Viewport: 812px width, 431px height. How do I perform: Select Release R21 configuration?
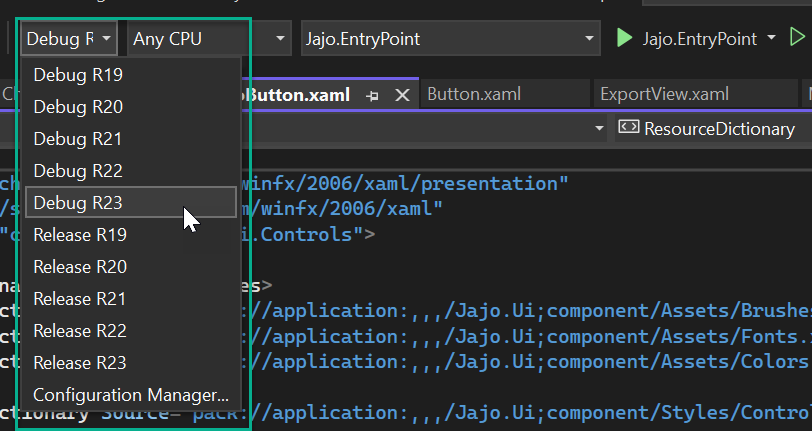130,299
